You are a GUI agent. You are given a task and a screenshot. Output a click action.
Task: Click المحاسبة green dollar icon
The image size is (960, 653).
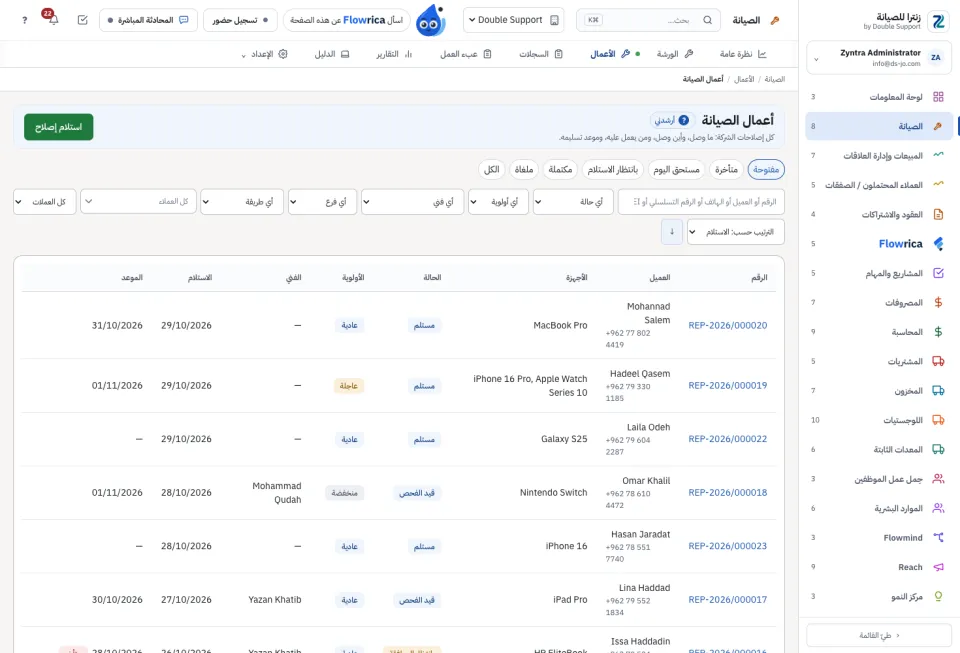(x=938, y=332)
